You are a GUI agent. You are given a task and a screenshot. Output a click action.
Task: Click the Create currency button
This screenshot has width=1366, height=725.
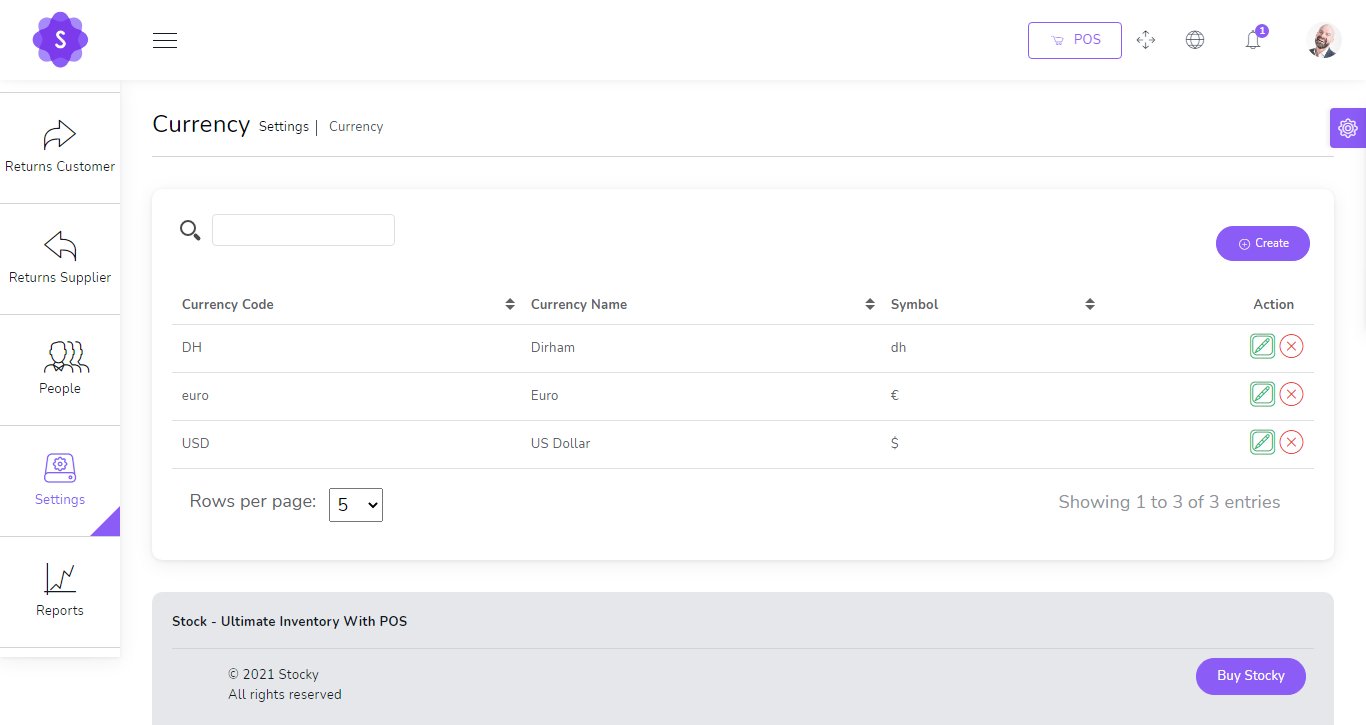pos(1262,243)
